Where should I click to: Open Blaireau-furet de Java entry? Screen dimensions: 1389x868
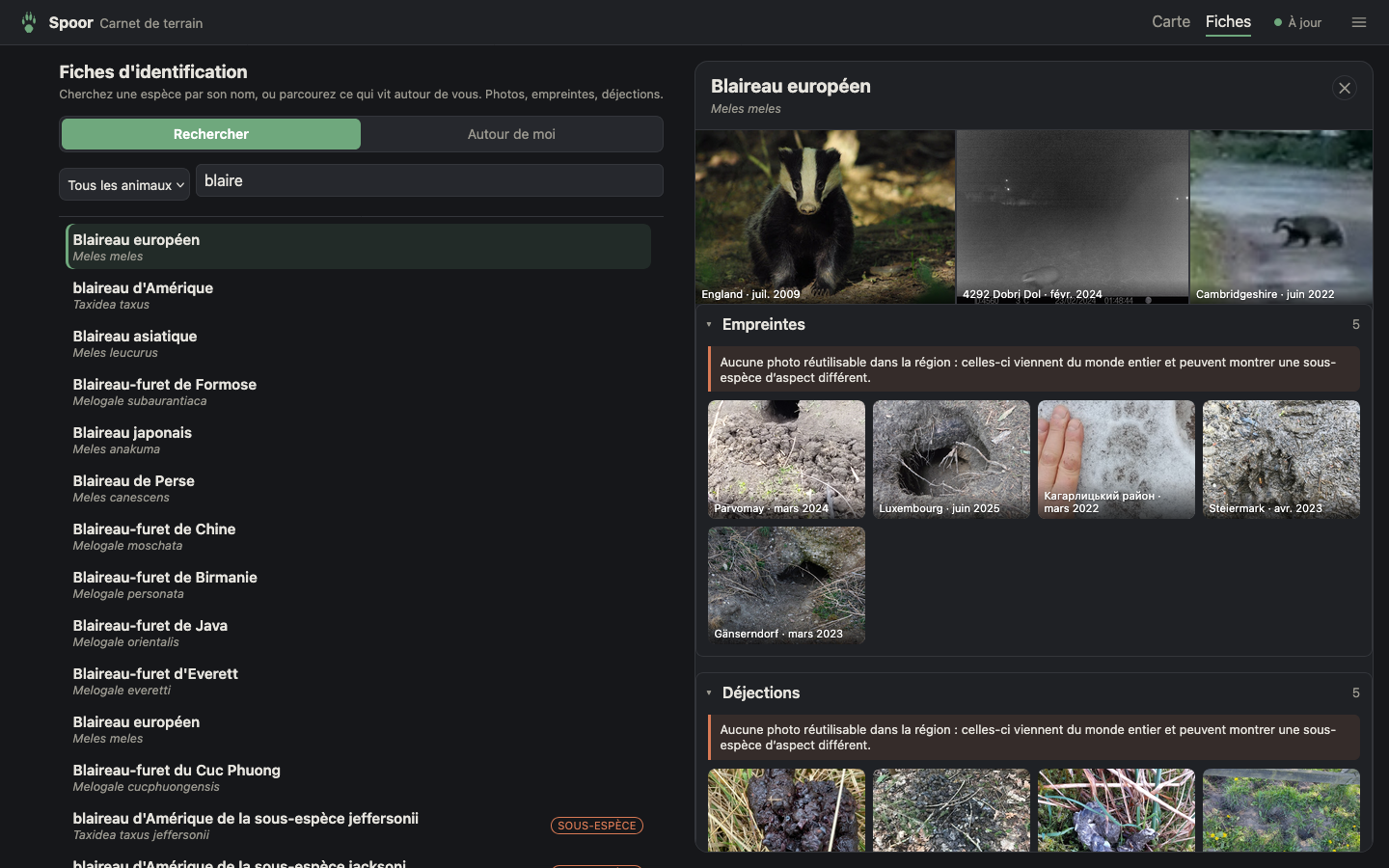[x=358, y=633]
